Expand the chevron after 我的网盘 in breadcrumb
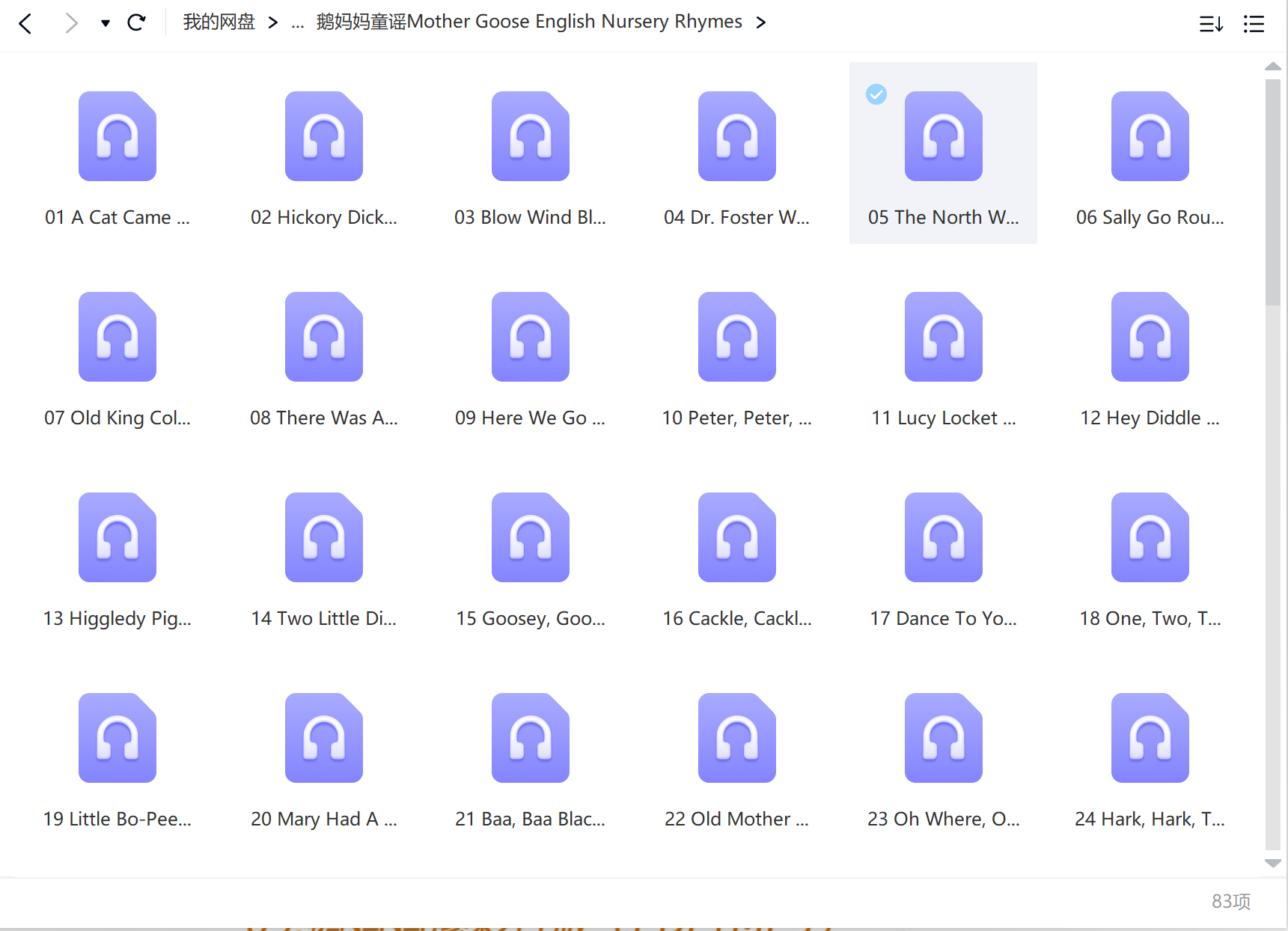 point(273,23)
